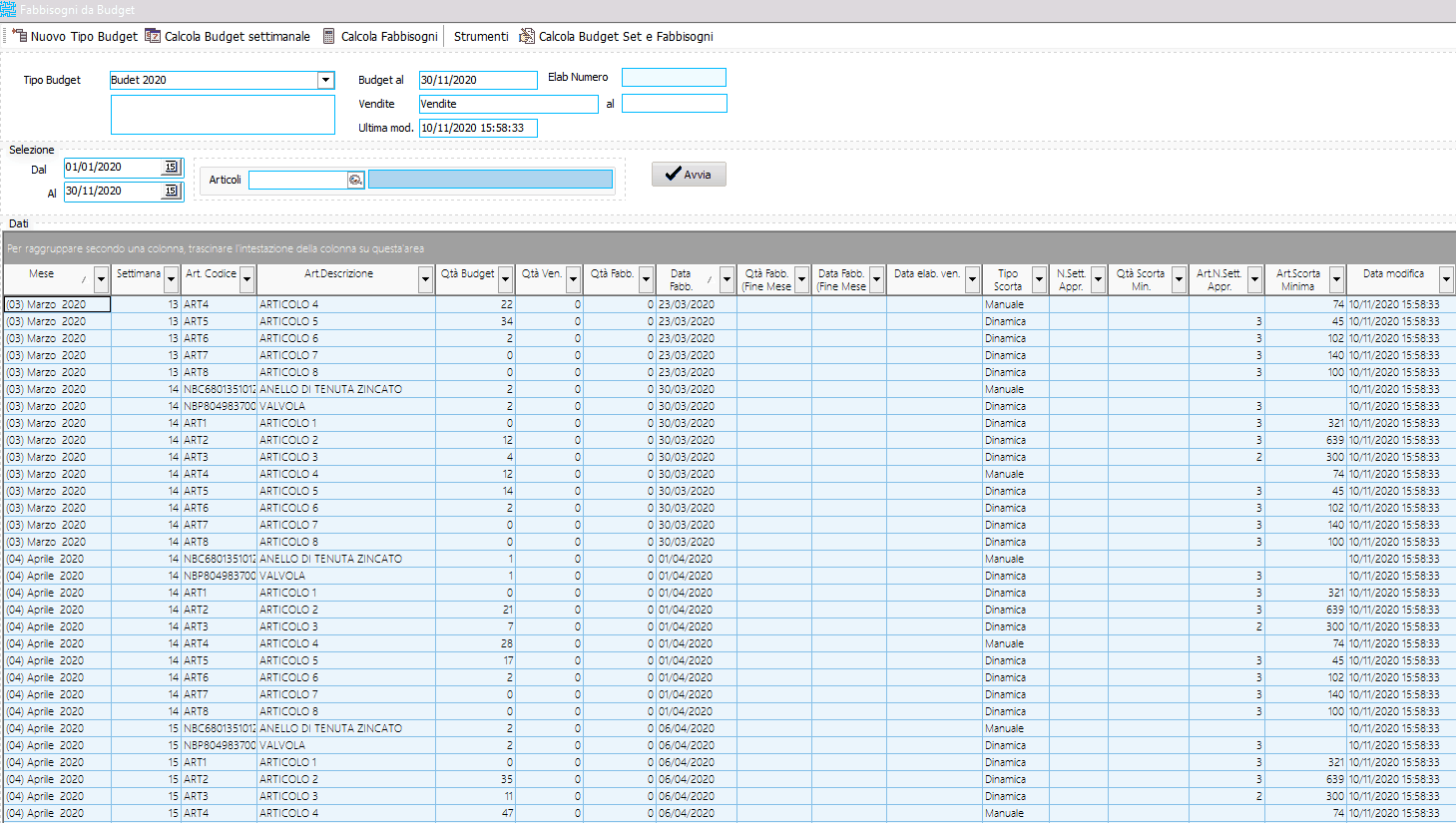1456x823 pixels.
Task: Open the Qtà Scorta Min. filter dropdown
Action: 1179,279
